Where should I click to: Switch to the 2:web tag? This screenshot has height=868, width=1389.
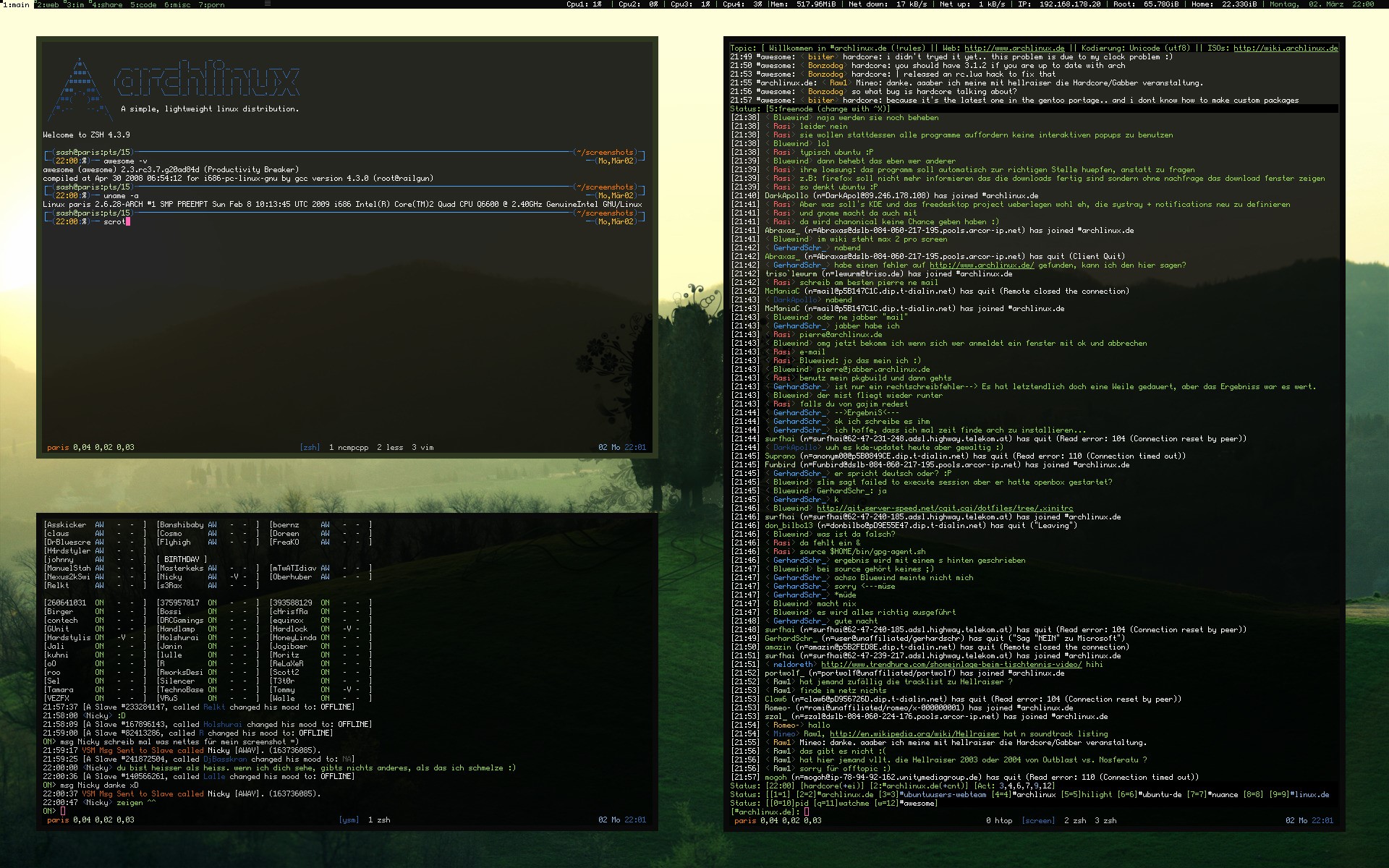[x=47, y=4]
